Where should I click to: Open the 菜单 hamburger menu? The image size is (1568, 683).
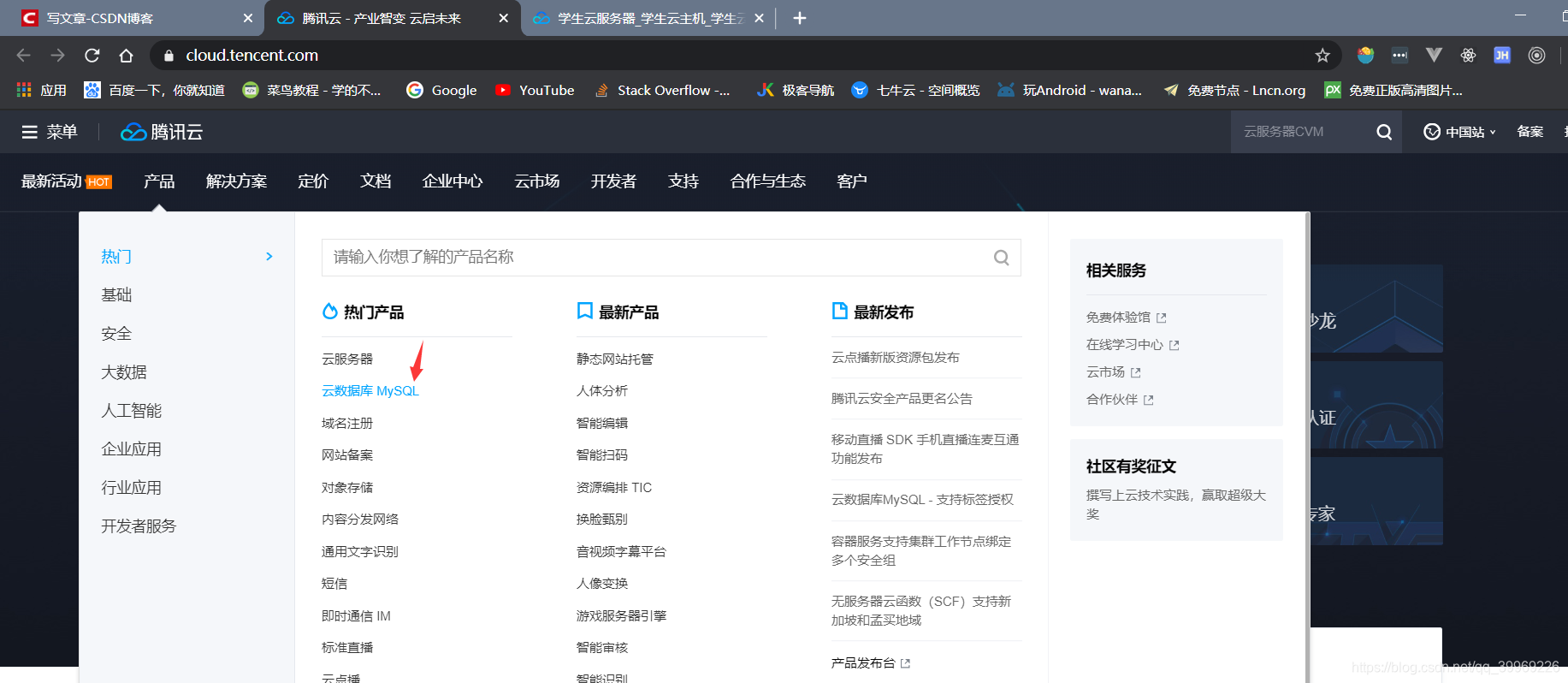(x=50, y=132)
